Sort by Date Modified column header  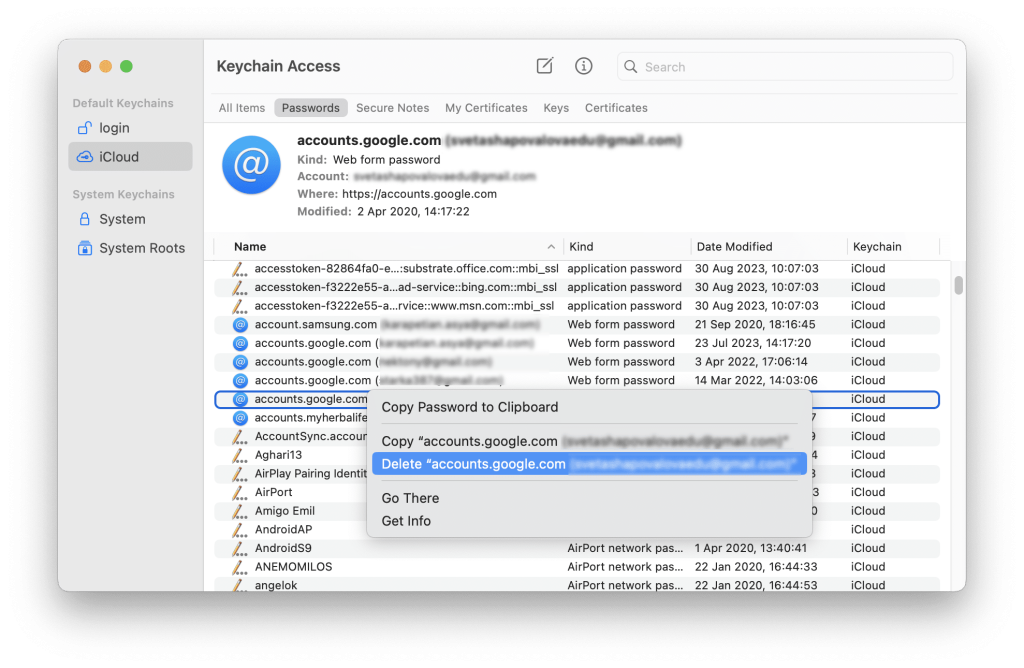click(769, 247)
